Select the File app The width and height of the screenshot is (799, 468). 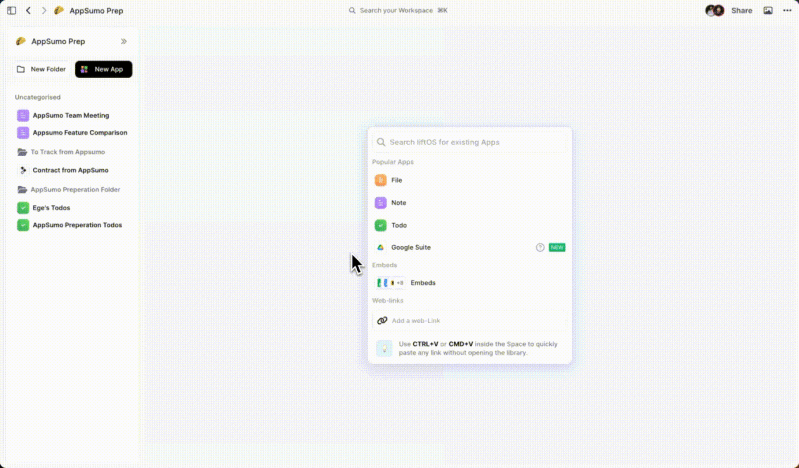[x=469, y=180]
